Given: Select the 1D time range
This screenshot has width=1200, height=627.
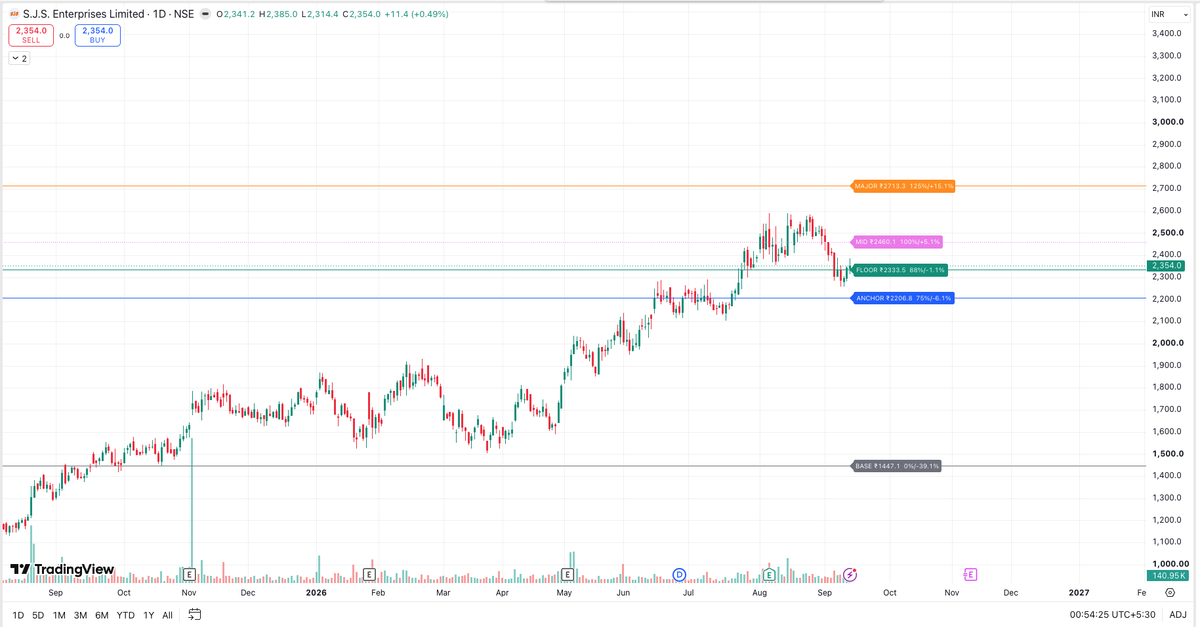Looking at the screenshot, I should [x=18, y=615].
